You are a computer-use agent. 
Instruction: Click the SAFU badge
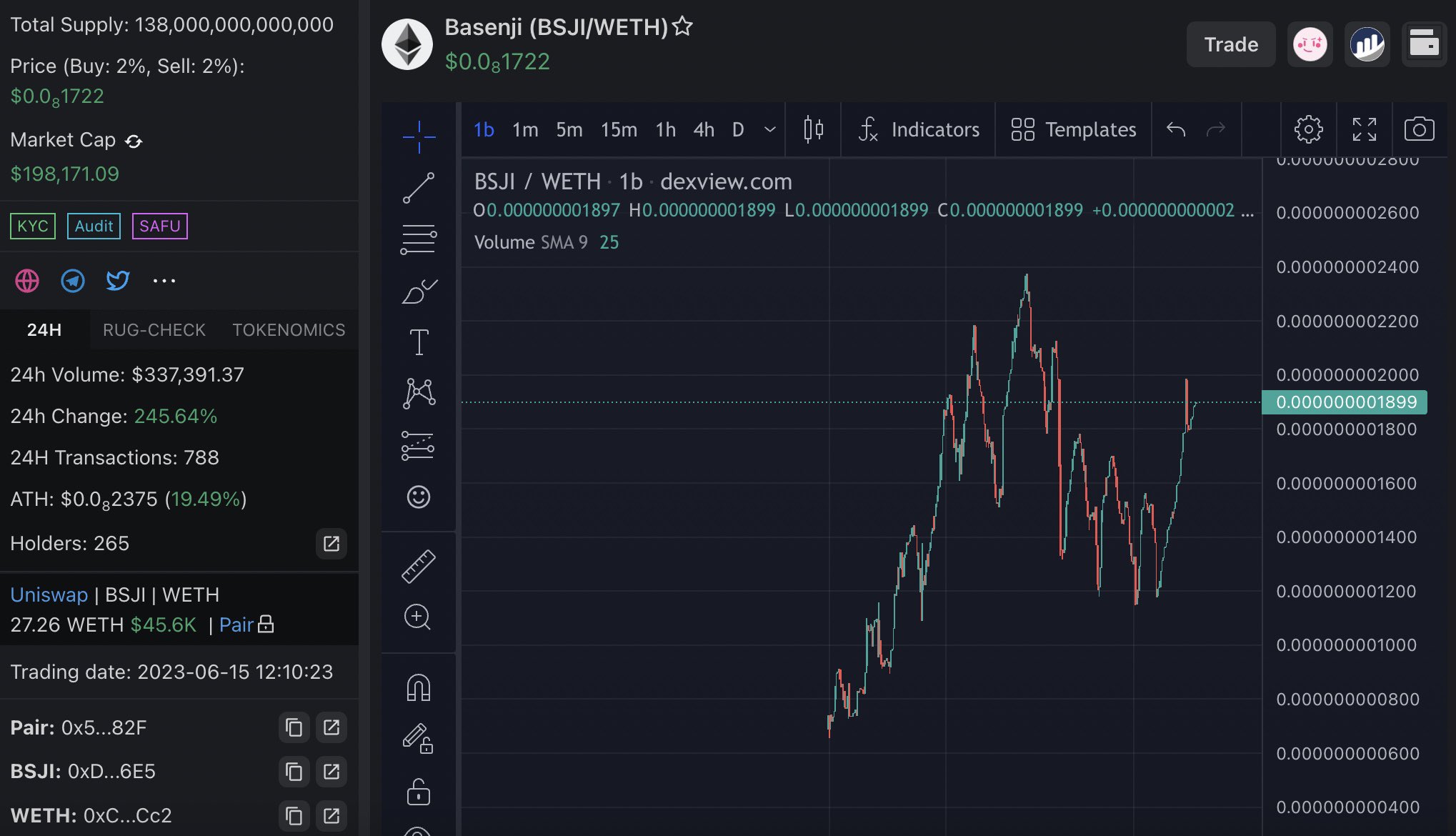pyautogui.click(x=160, y=226)
